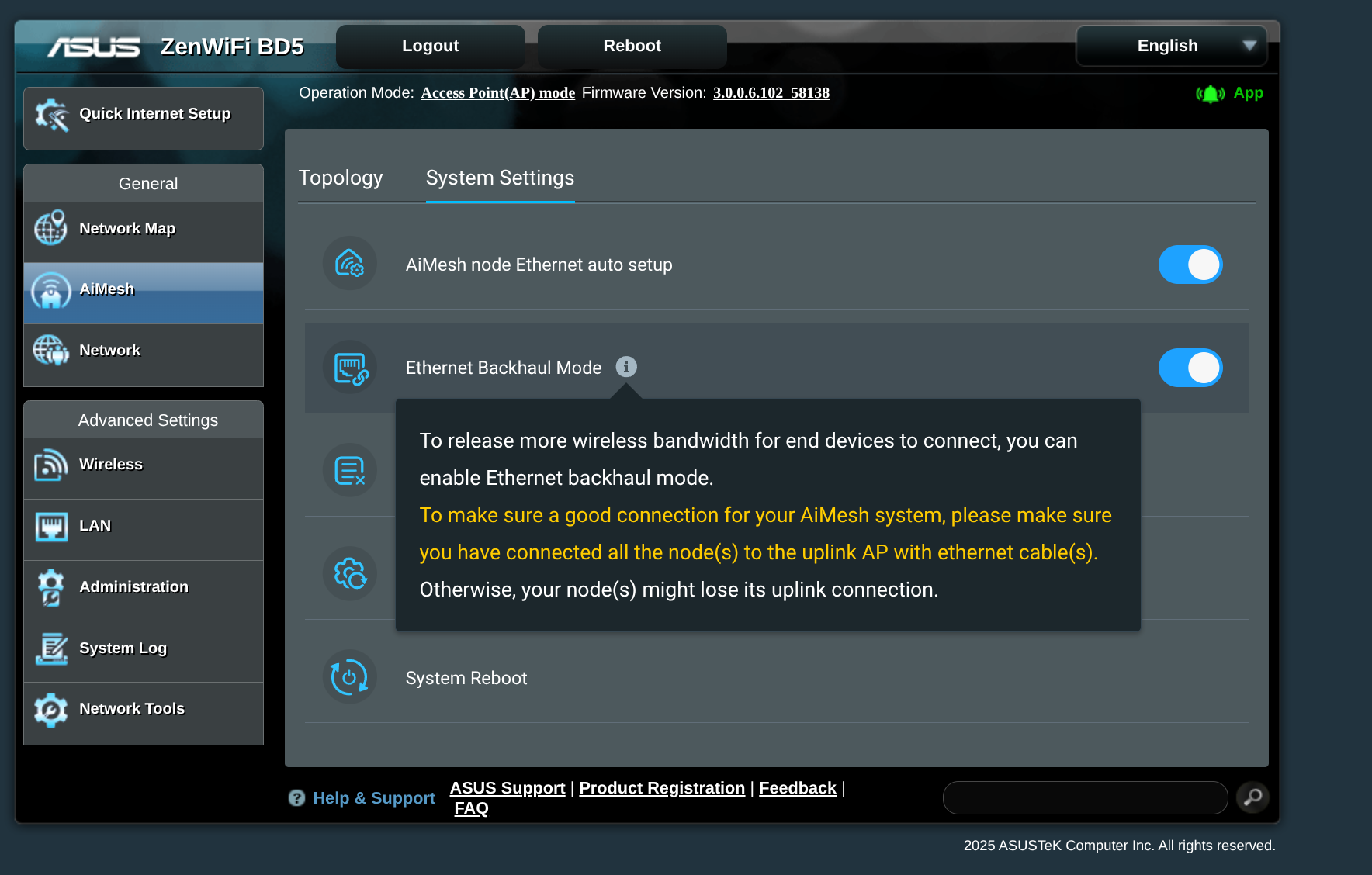Open the ASUS Support link

[x=508, y=788]
